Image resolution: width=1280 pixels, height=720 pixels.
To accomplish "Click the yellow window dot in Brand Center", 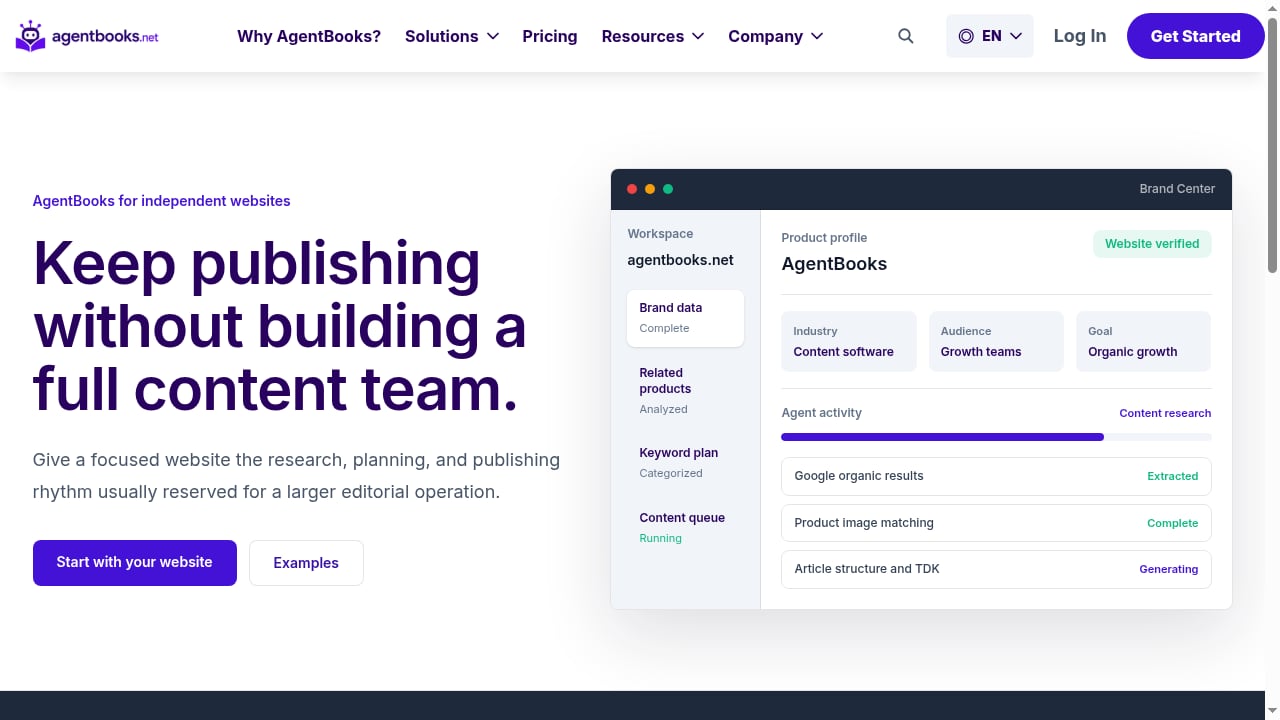I will pyautogui.click(x=650, y=189).
